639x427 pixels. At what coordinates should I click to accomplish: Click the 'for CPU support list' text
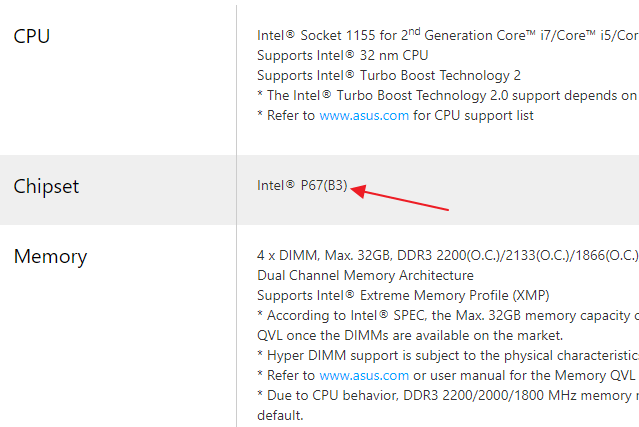pyautogui.click(x=473, y=115)
